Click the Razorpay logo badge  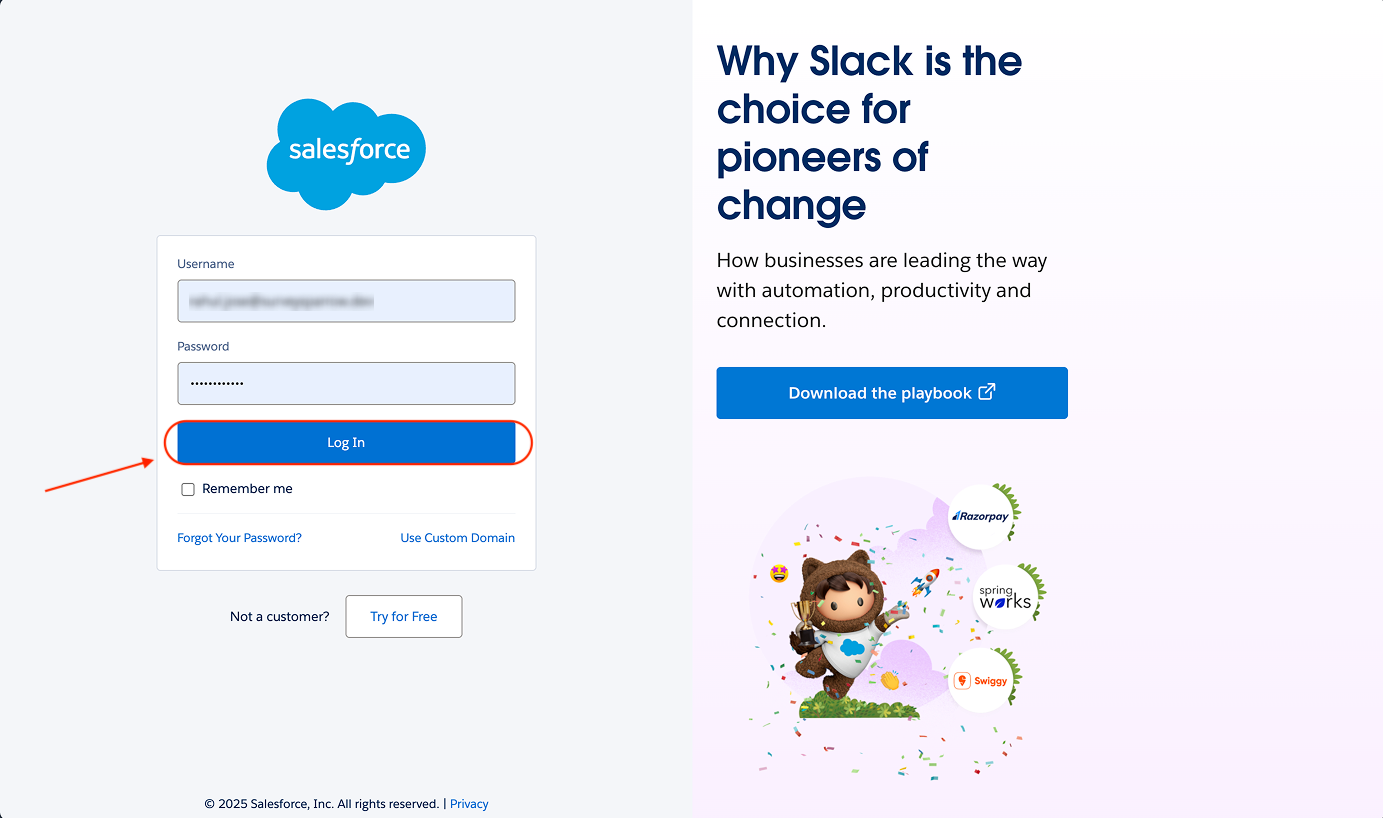[981, 516]
